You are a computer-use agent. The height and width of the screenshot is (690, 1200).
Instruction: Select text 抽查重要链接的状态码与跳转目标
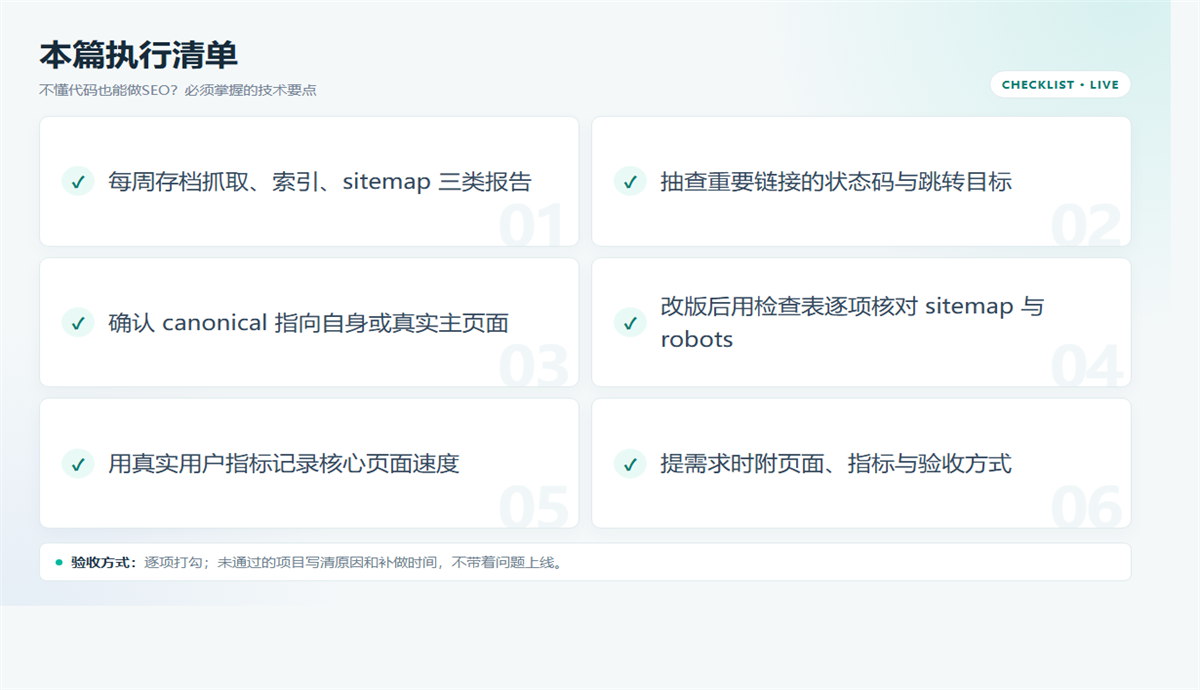(x=836, y=182)
